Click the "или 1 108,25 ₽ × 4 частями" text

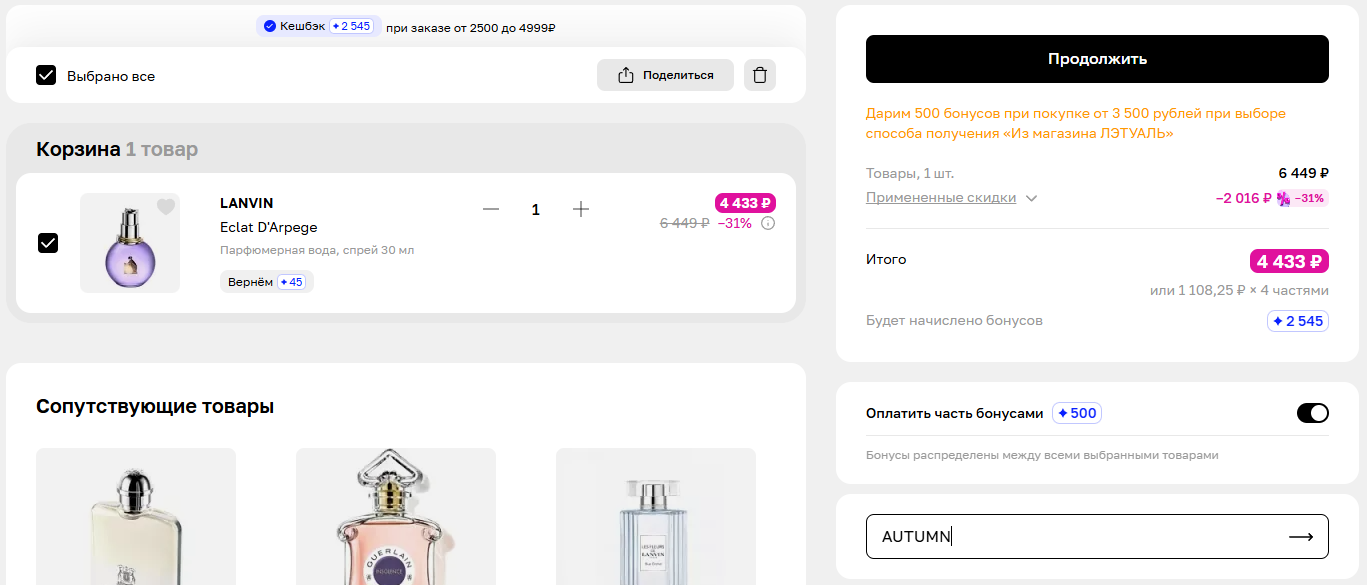point(1239,290)
